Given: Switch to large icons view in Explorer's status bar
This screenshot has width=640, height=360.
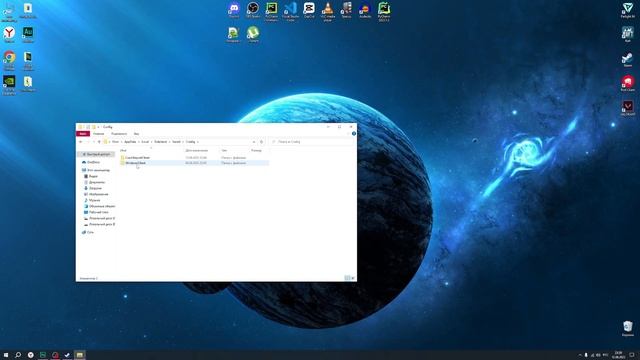Looking at the screenshot, I should pos(353,278).
